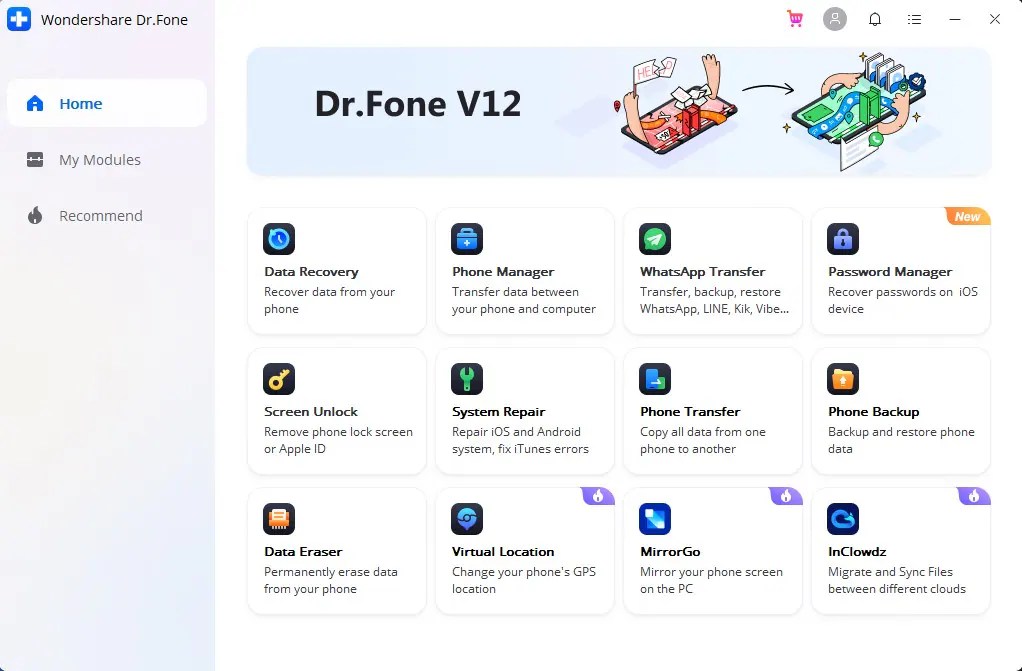Viewport: 1022px width, 671px height.
Task: Launch the Data Eraser icon
Action: click(x=279, y=519)
